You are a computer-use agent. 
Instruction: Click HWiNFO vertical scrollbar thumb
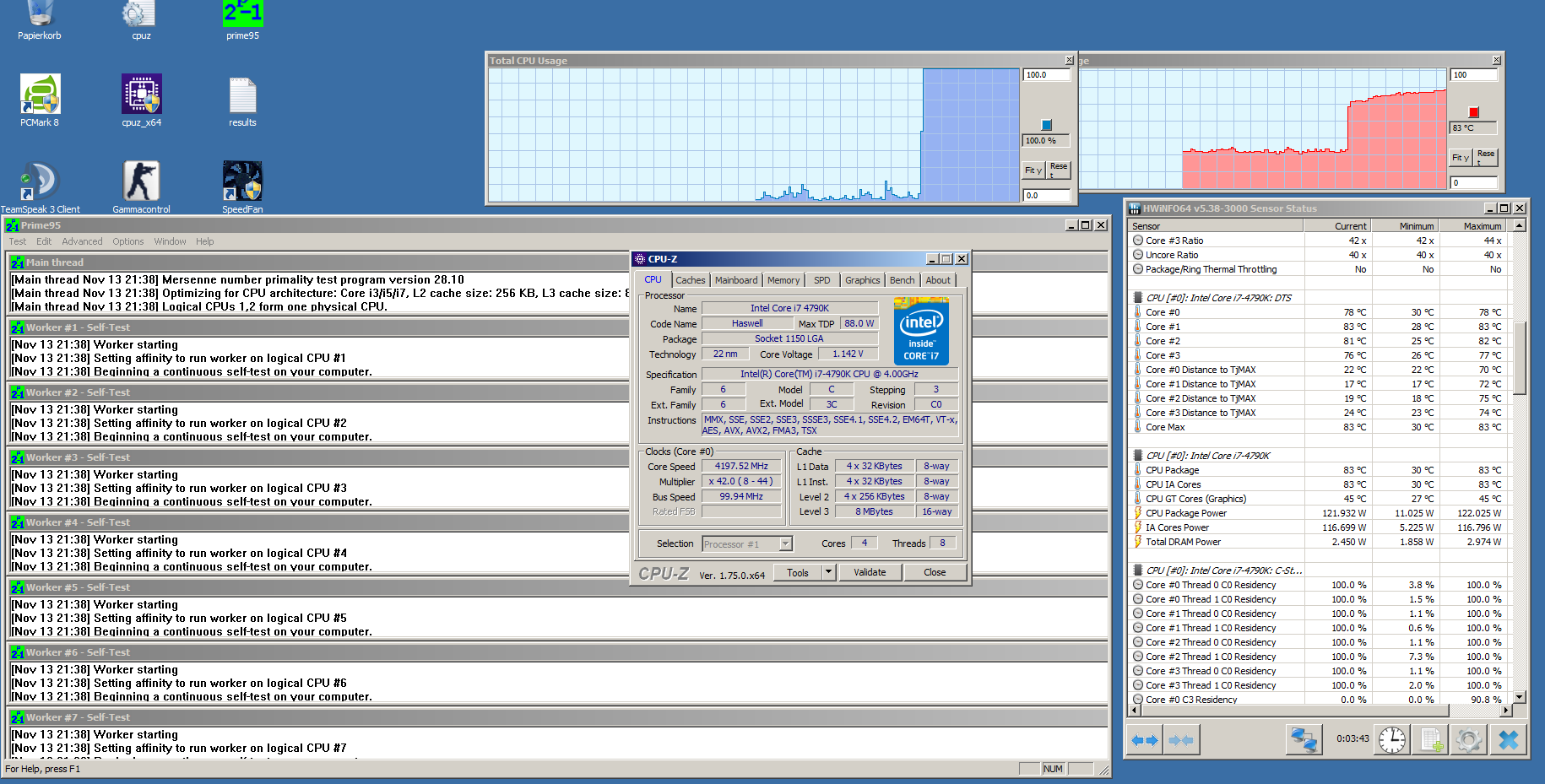[1520, 358]
